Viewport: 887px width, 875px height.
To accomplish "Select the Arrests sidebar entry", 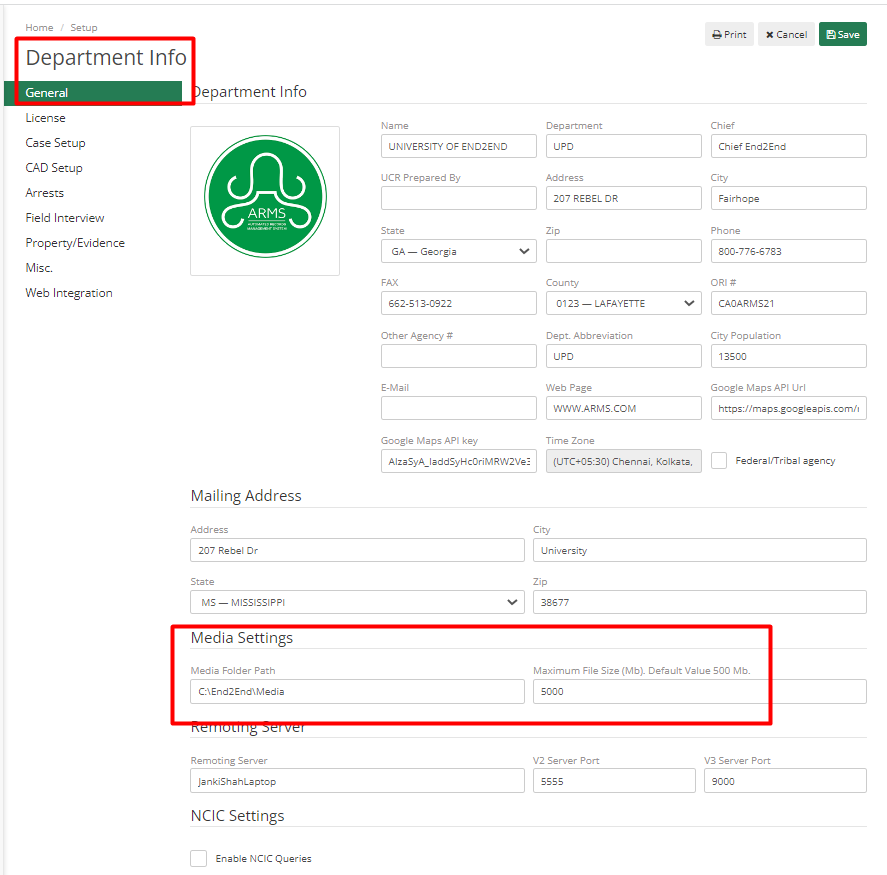I will tap(46, 192).
